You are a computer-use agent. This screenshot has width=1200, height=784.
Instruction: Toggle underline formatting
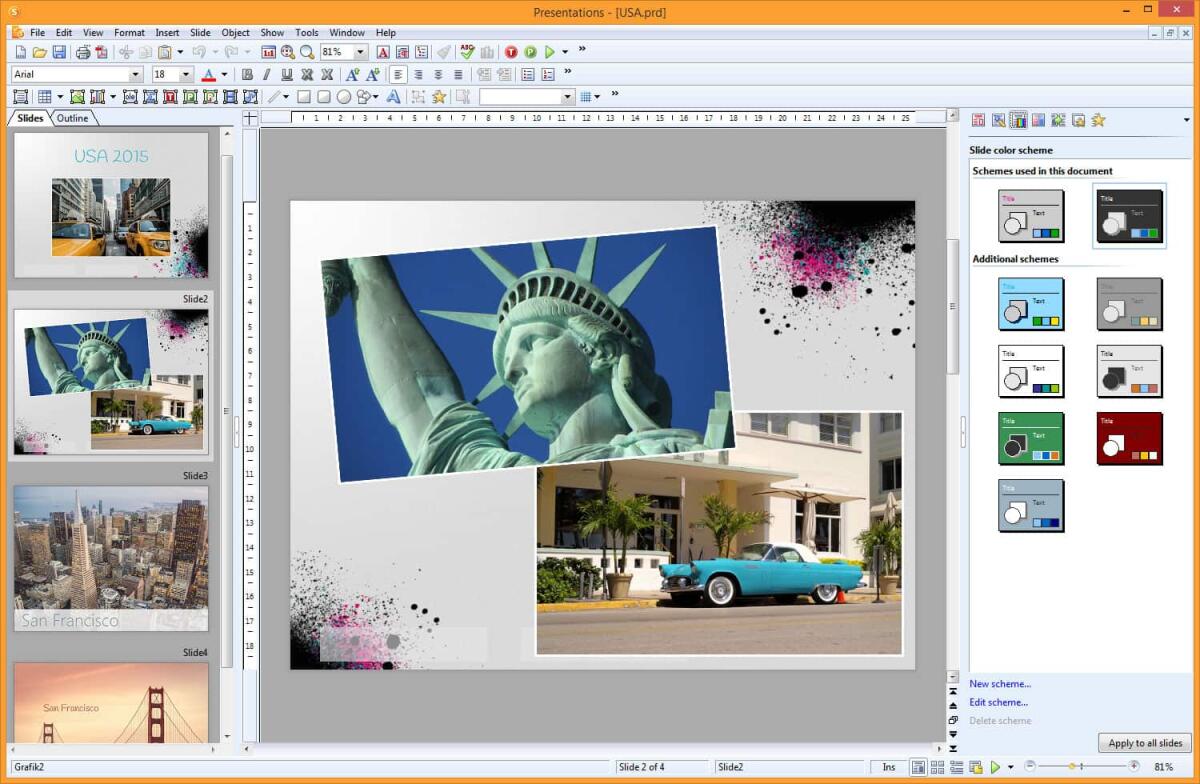[x=286, y=74]
